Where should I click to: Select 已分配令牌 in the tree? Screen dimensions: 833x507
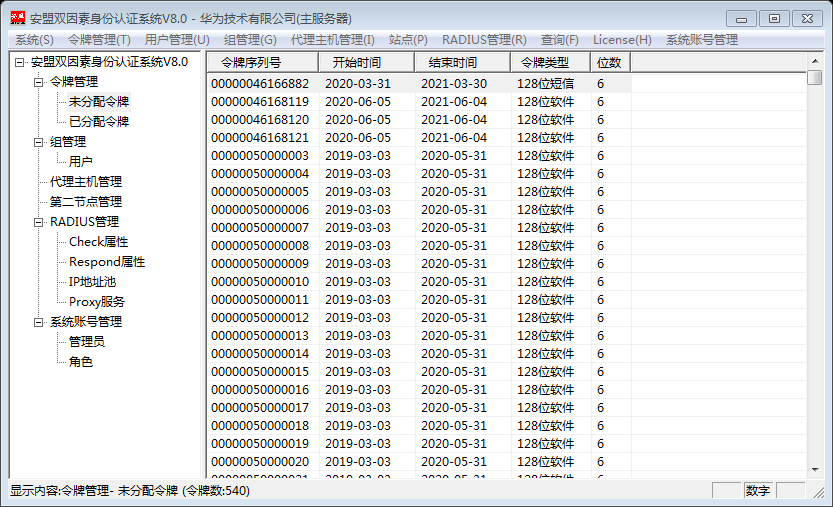[x=99, y=122]
